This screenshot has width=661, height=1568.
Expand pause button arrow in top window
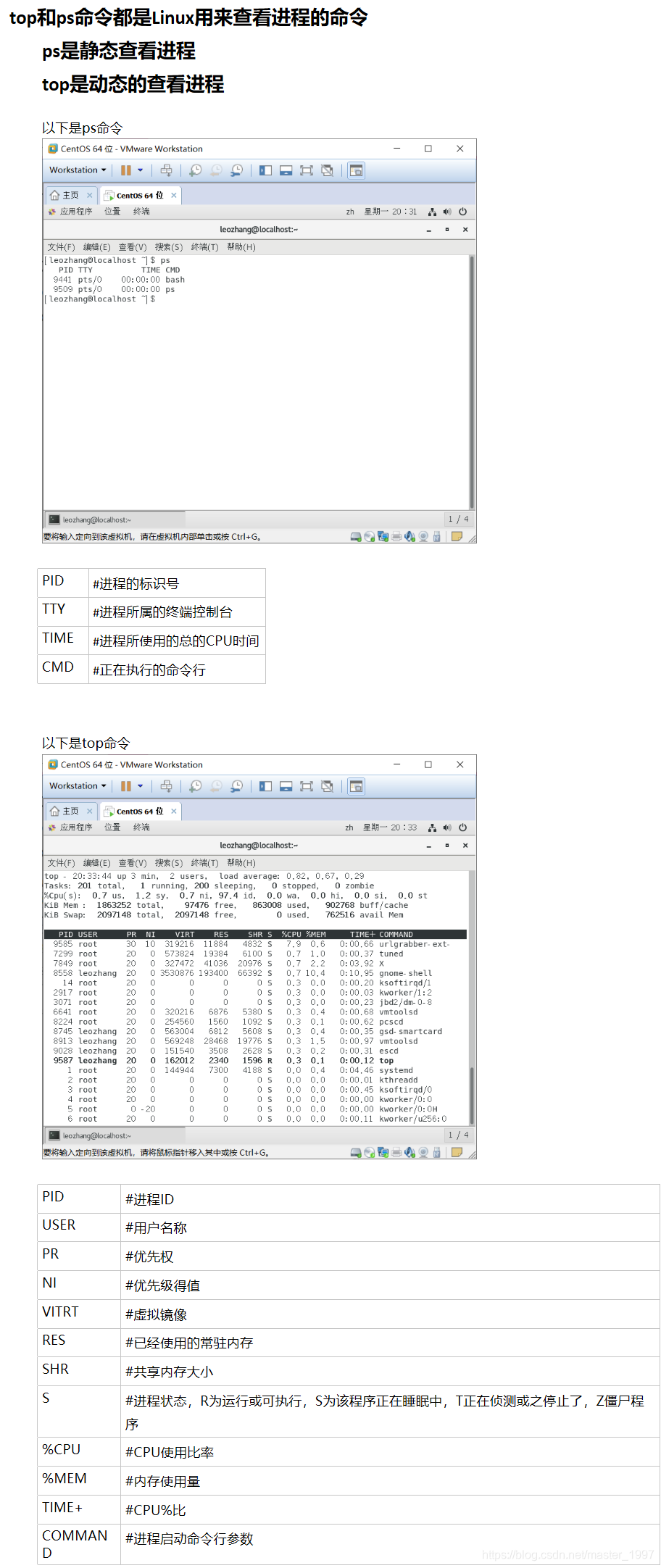point(140,786)
